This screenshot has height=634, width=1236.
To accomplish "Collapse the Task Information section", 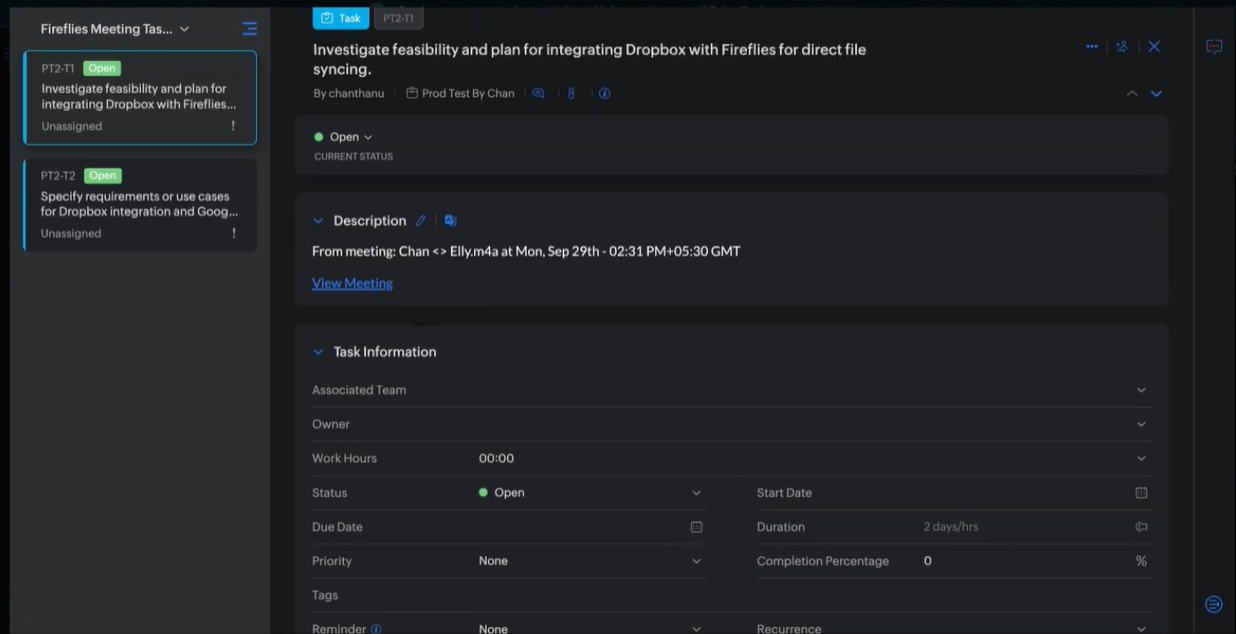I will click(x=318, y=352).
